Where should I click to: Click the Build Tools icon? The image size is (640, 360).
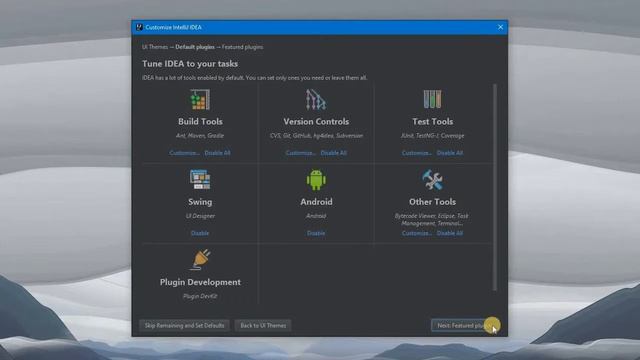(200, 100)
